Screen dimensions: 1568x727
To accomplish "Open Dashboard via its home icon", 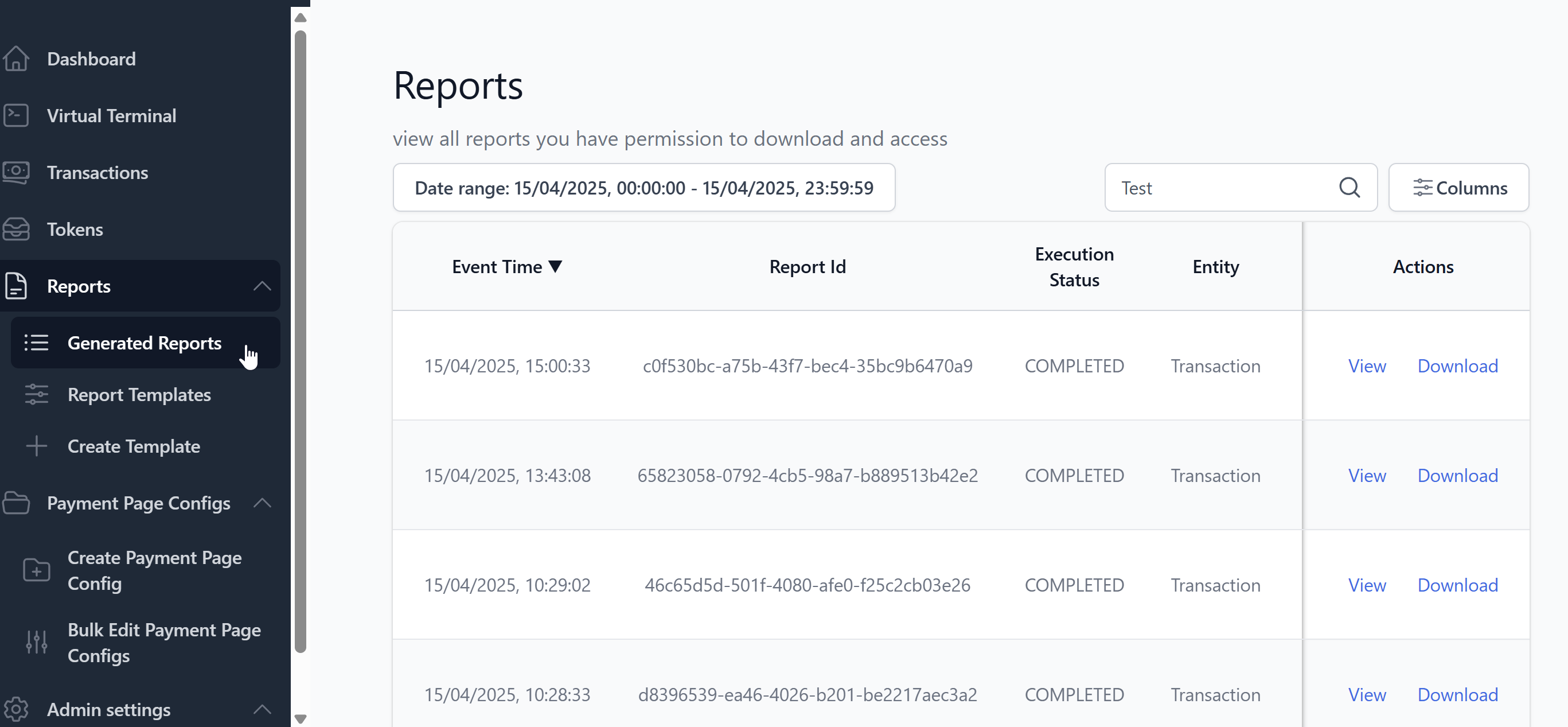I will pos(16,59).
